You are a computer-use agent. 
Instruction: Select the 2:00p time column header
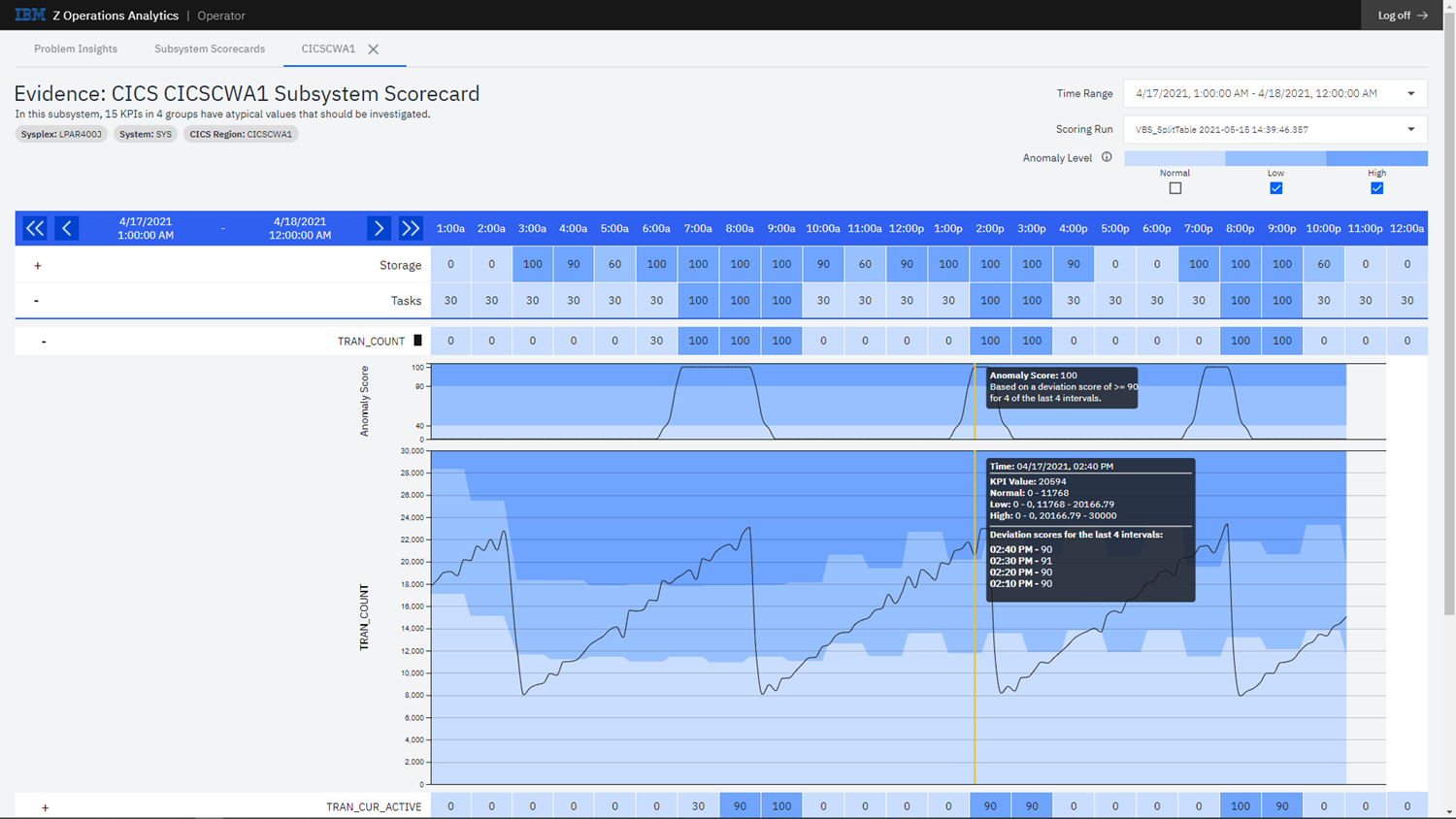pos(990,229)
